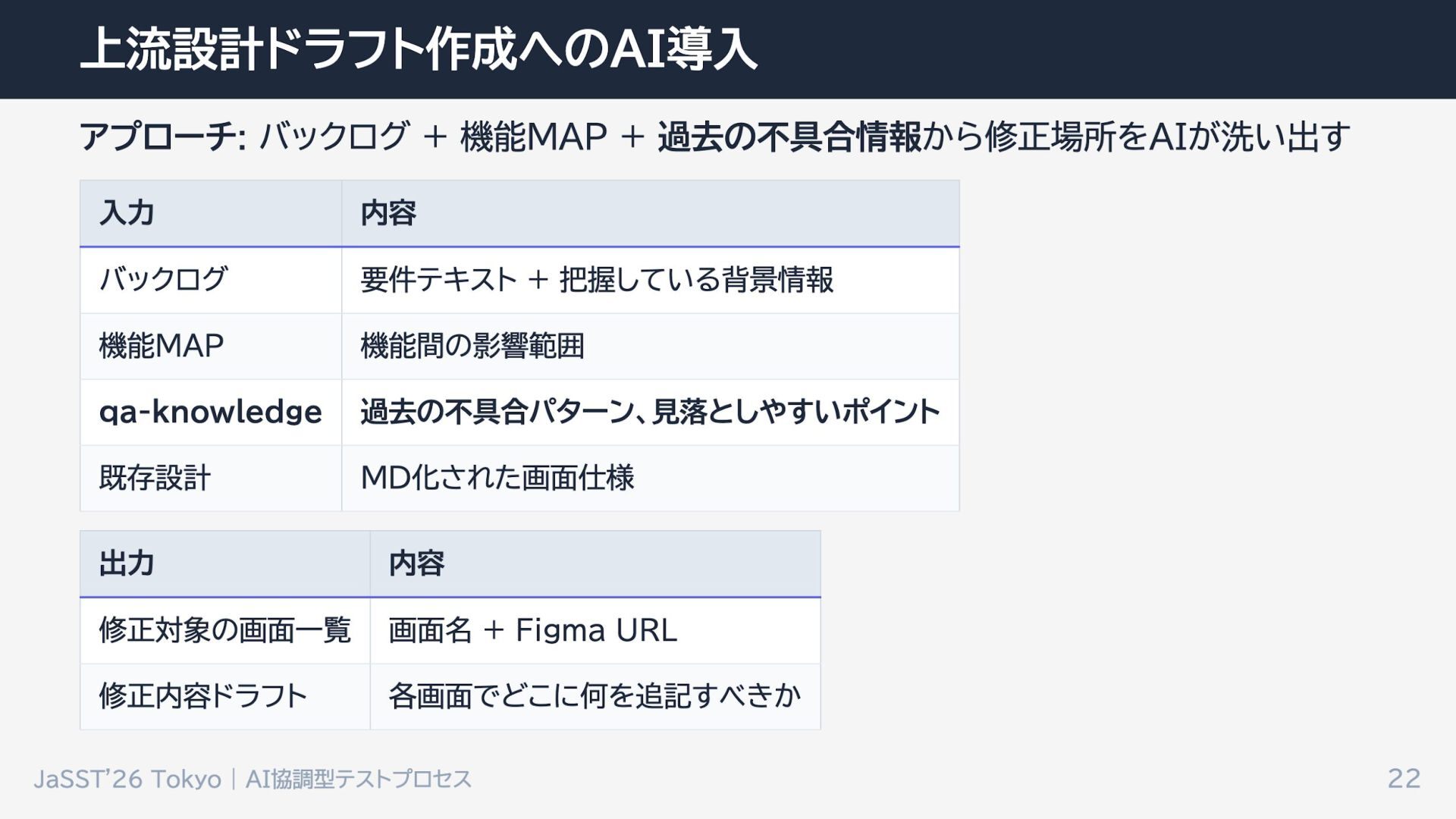Select the 修正内容ドラフト cell
Image resolution: width=1456 pixels, height=819 pixels.
(x=202, y=696)
